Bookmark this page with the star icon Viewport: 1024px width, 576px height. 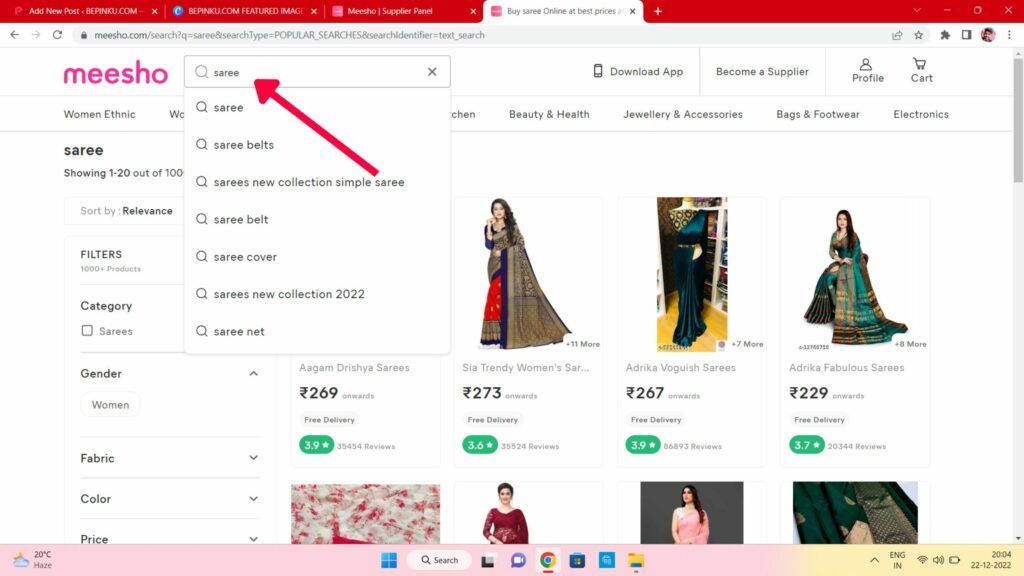pos(918,35)
